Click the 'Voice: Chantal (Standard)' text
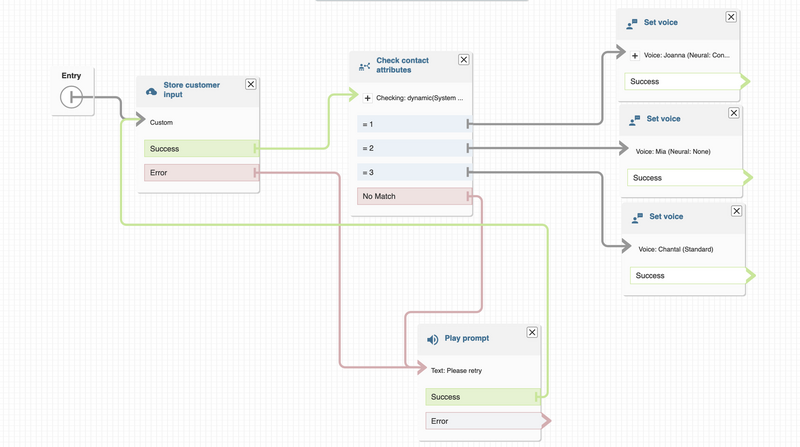 676,249
